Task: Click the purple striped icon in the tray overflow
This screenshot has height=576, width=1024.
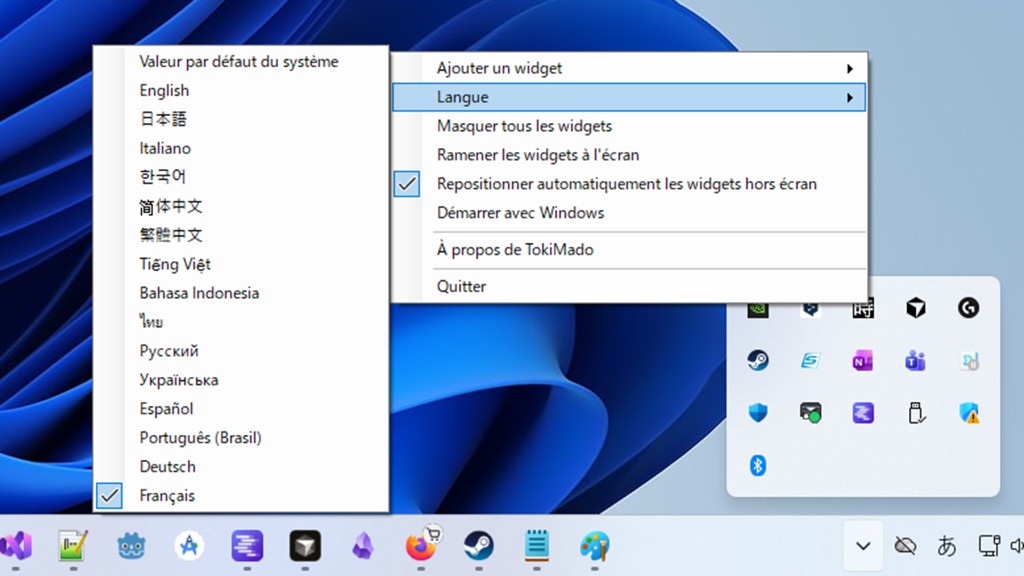Action: tap(863, 413)
